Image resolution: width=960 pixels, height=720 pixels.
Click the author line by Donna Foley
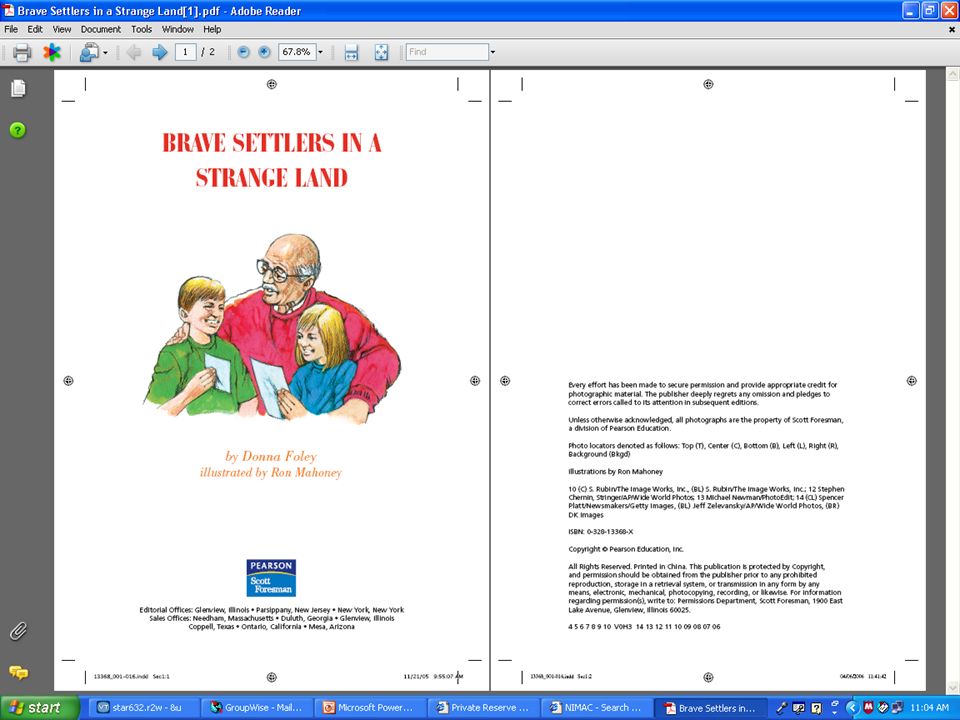tap(271, 456)
